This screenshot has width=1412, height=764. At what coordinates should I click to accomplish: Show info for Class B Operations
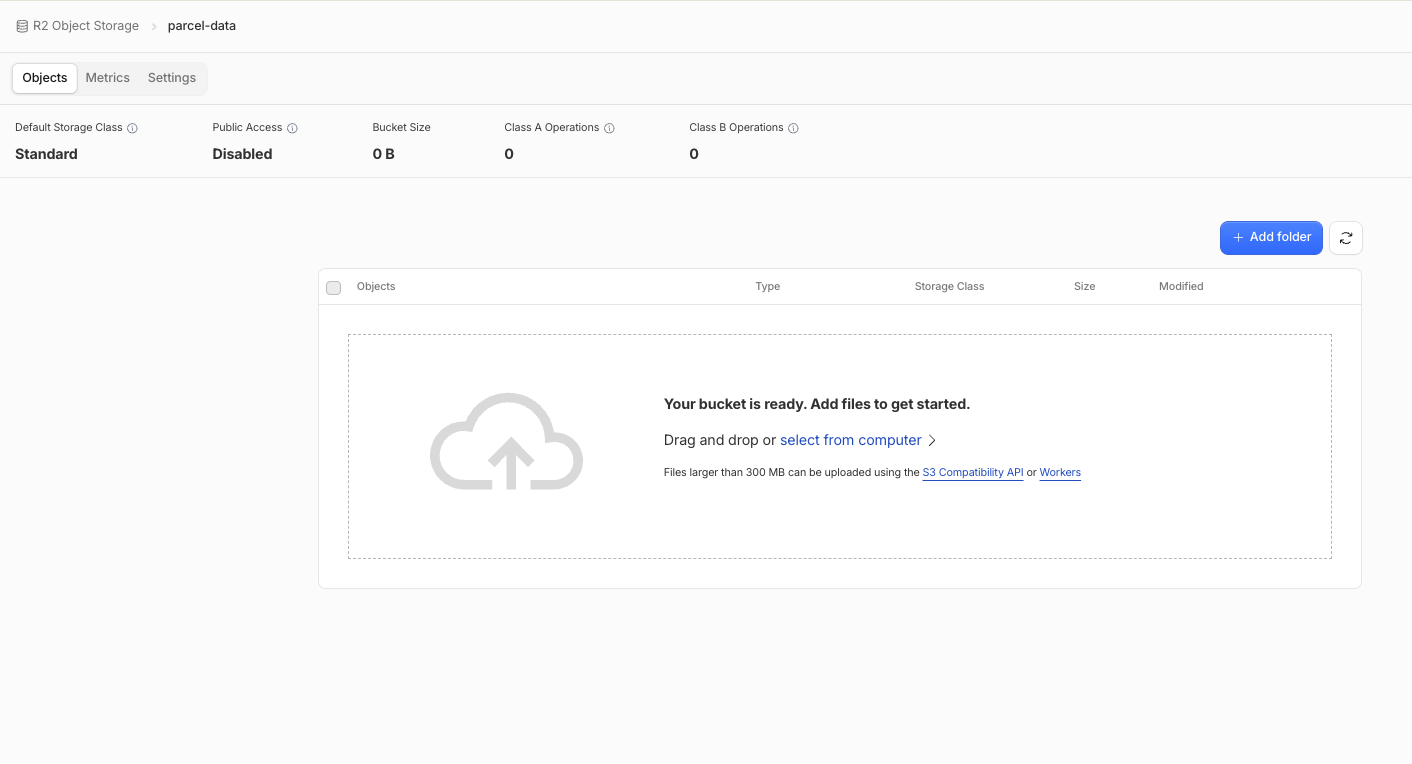(793, 128)
